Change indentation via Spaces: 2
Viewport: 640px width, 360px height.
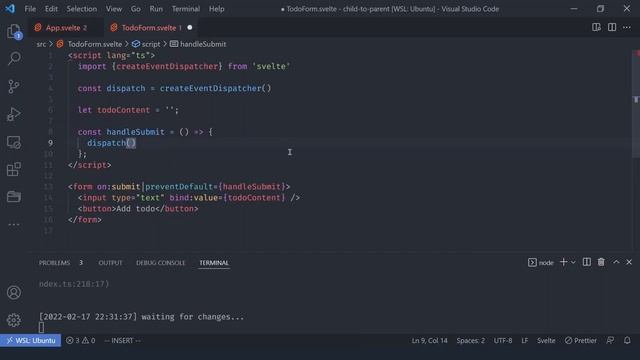pos(471,340)
